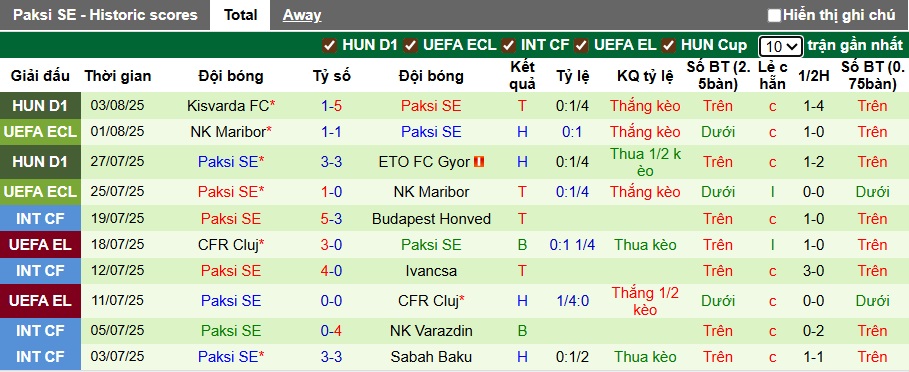Image resolution: width=909 pixels, height=372 pixels.
Task: Click the HUN D1 league badge in first row
Action: [40, 106]
